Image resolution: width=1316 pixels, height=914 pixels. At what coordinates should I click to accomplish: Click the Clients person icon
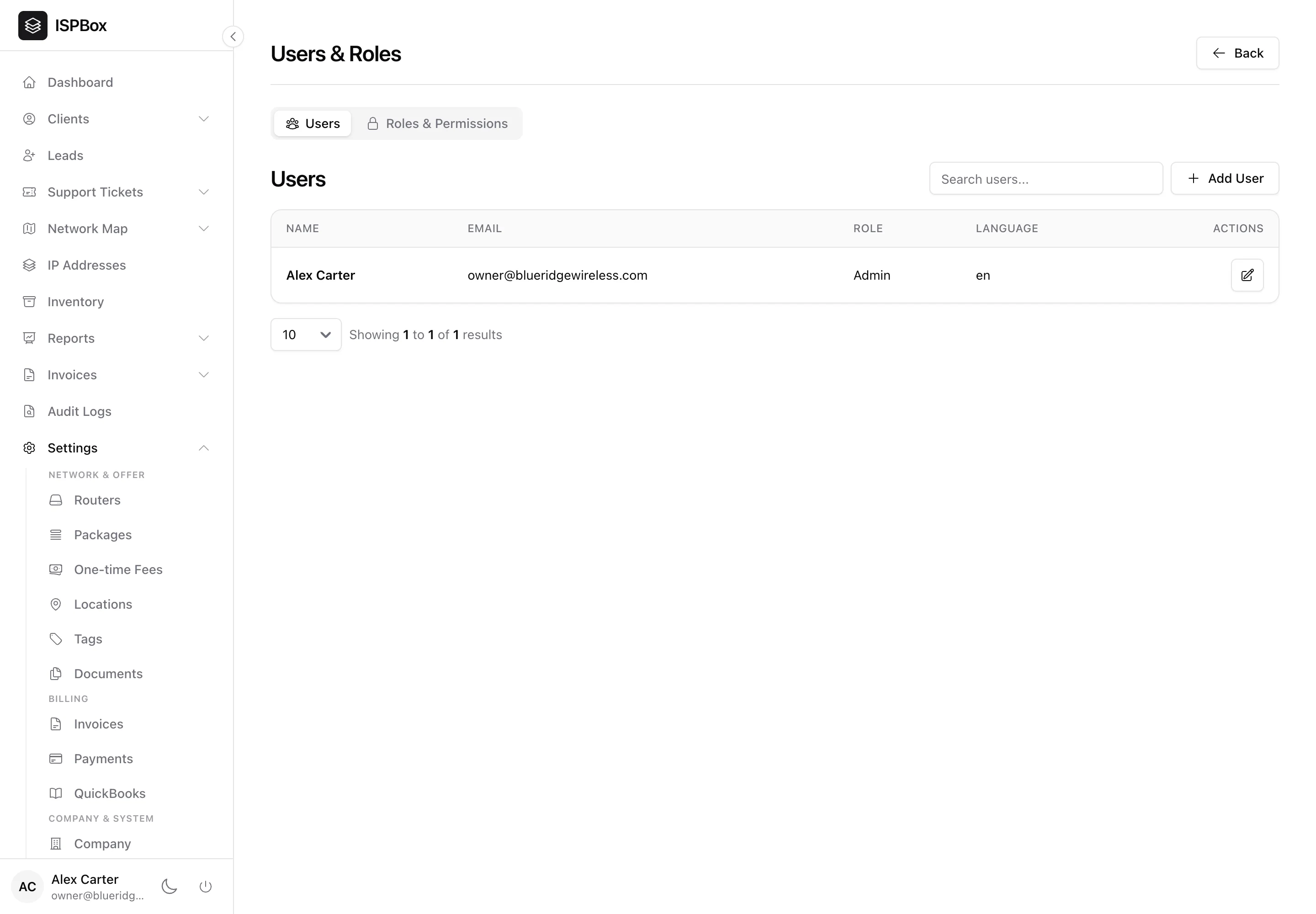point(29,119)
